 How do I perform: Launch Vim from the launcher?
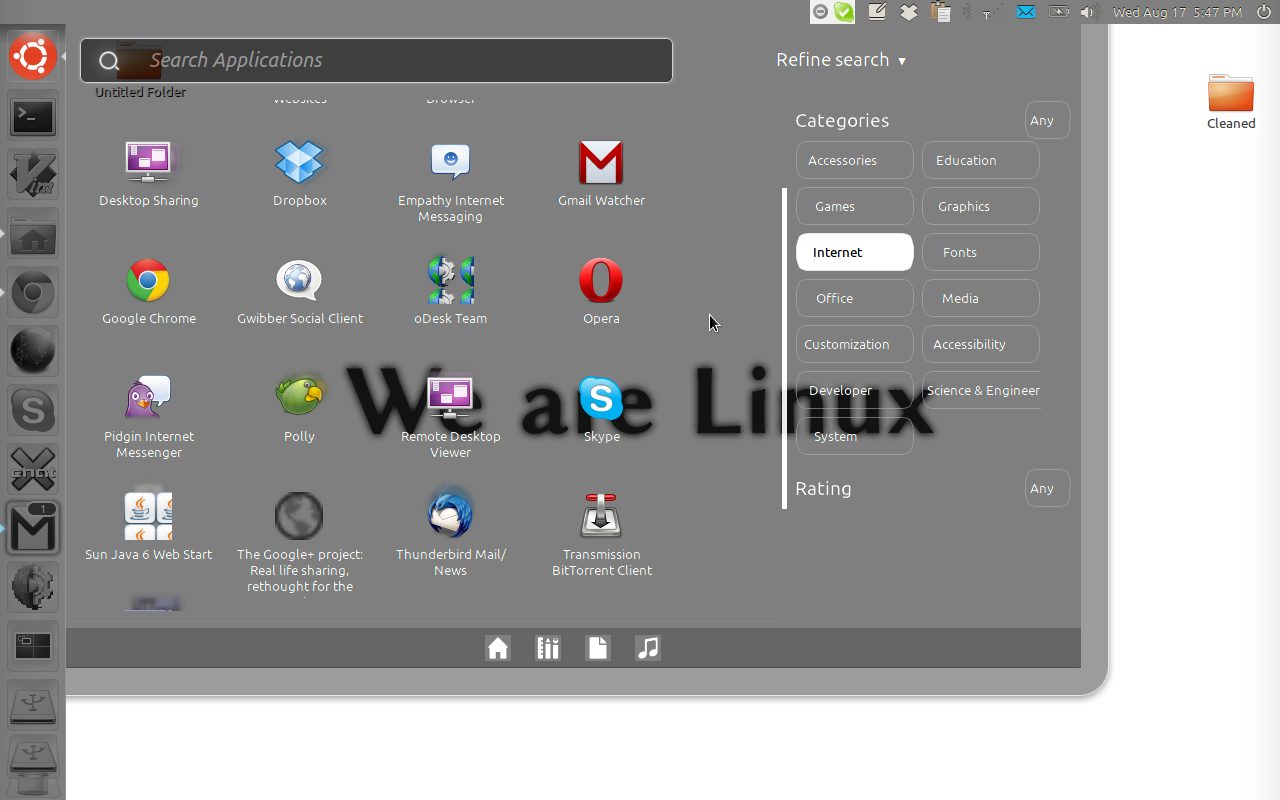click(x=33, y=176)
